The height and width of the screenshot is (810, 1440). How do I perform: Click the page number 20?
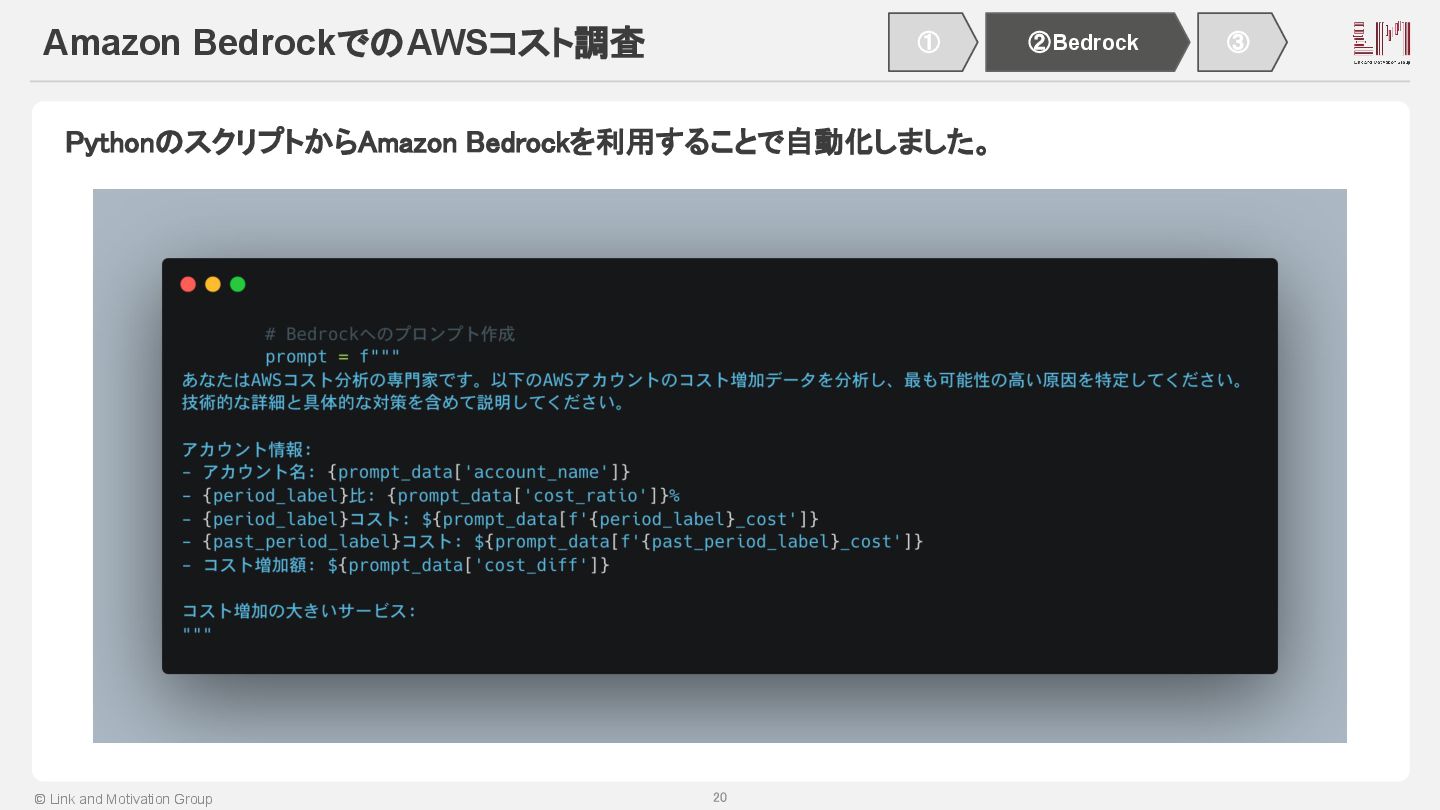(x=720, y=797)
